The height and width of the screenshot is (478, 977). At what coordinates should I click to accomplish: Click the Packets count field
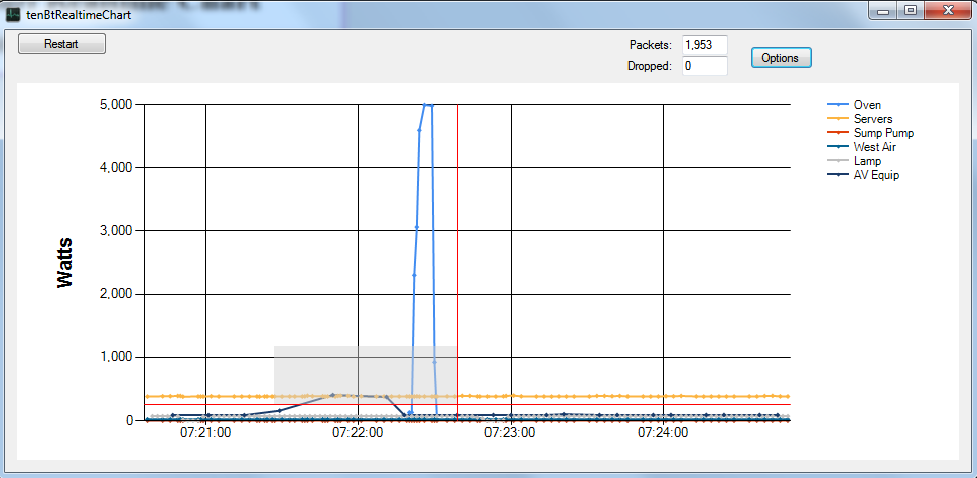pyautogui.click(x=704, y=45)
